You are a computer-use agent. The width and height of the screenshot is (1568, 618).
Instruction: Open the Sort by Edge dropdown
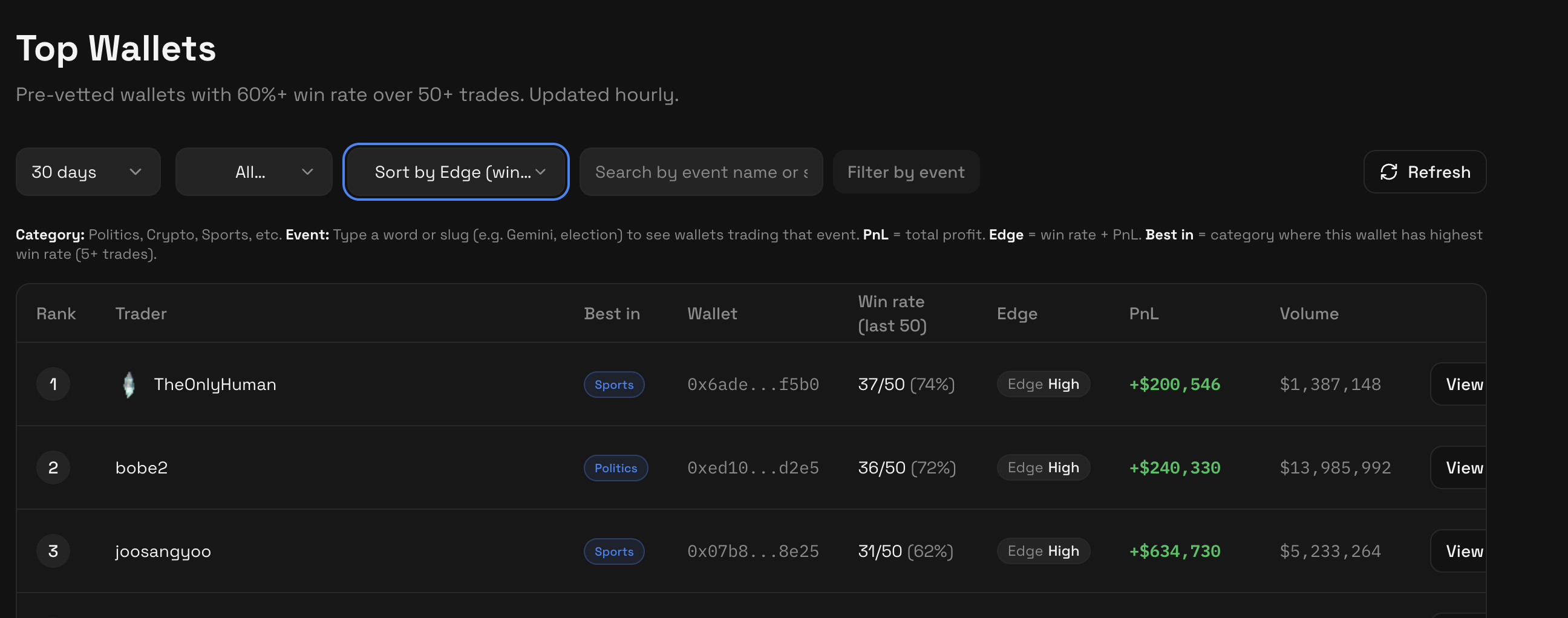pyautogui.click(x=456, y=172)
